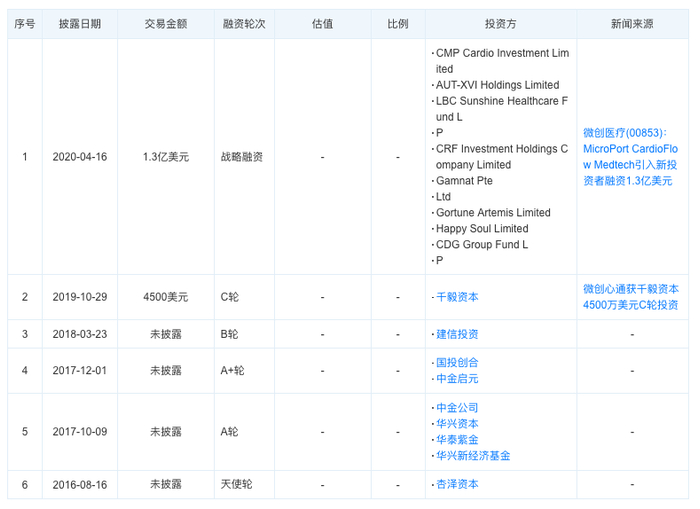Select the date cell 2020-04-16
700x509 pixels.
(x=80, y=157)
